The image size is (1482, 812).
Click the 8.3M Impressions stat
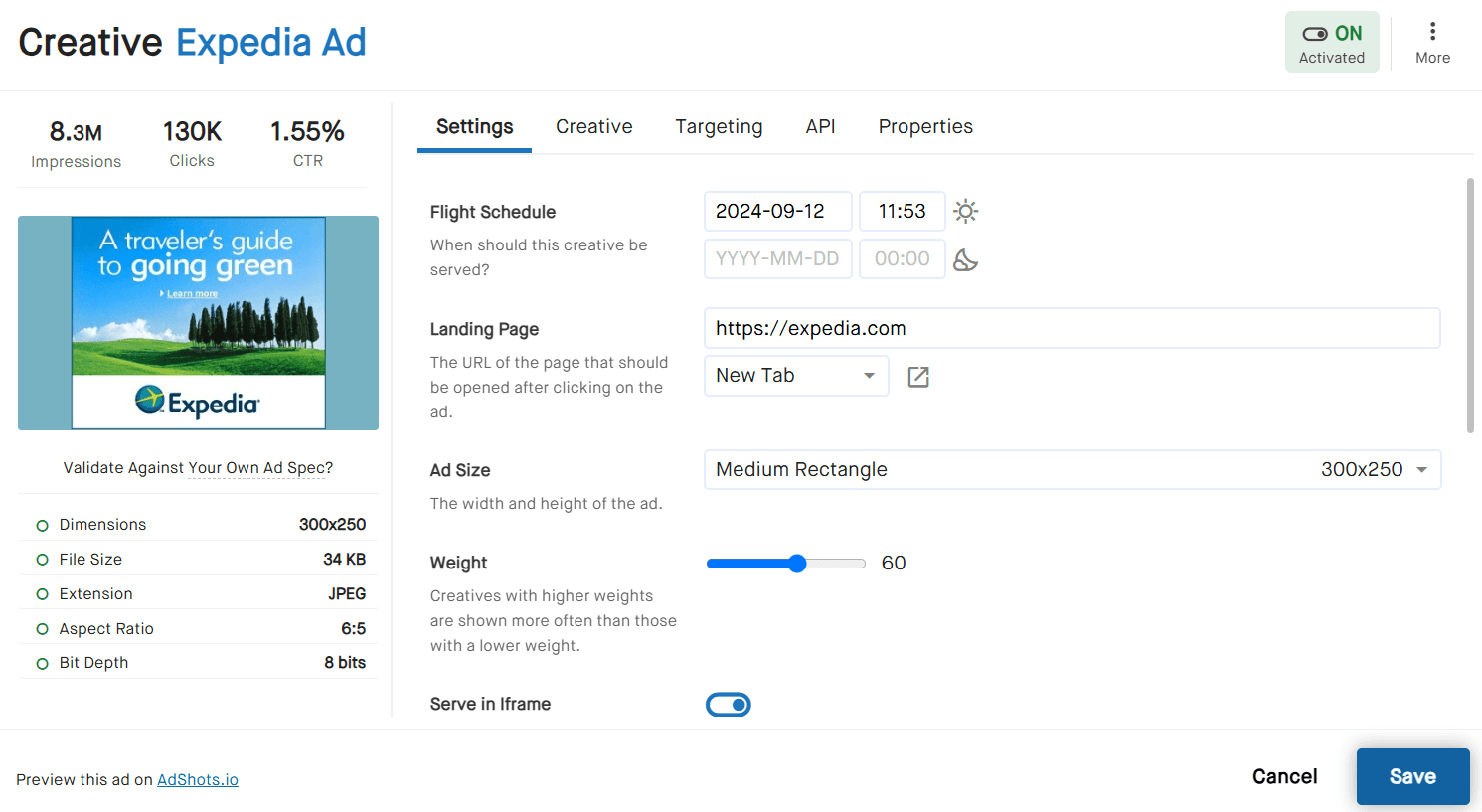[77, 145]
